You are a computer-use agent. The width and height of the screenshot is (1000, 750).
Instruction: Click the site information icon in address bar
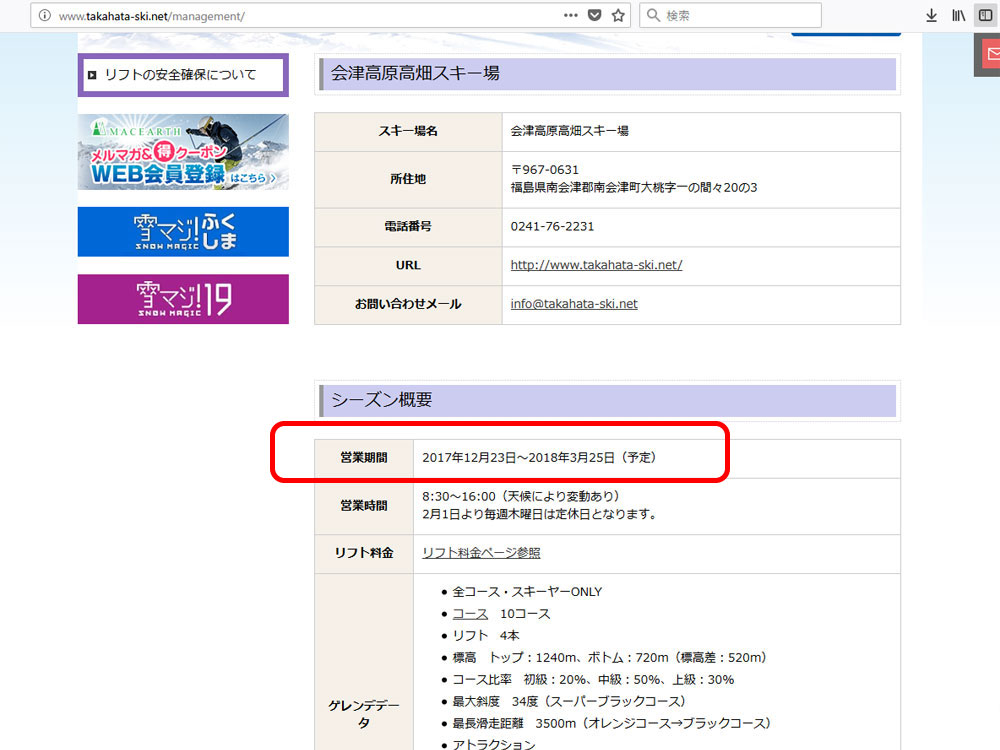click(x=45, y=16)
